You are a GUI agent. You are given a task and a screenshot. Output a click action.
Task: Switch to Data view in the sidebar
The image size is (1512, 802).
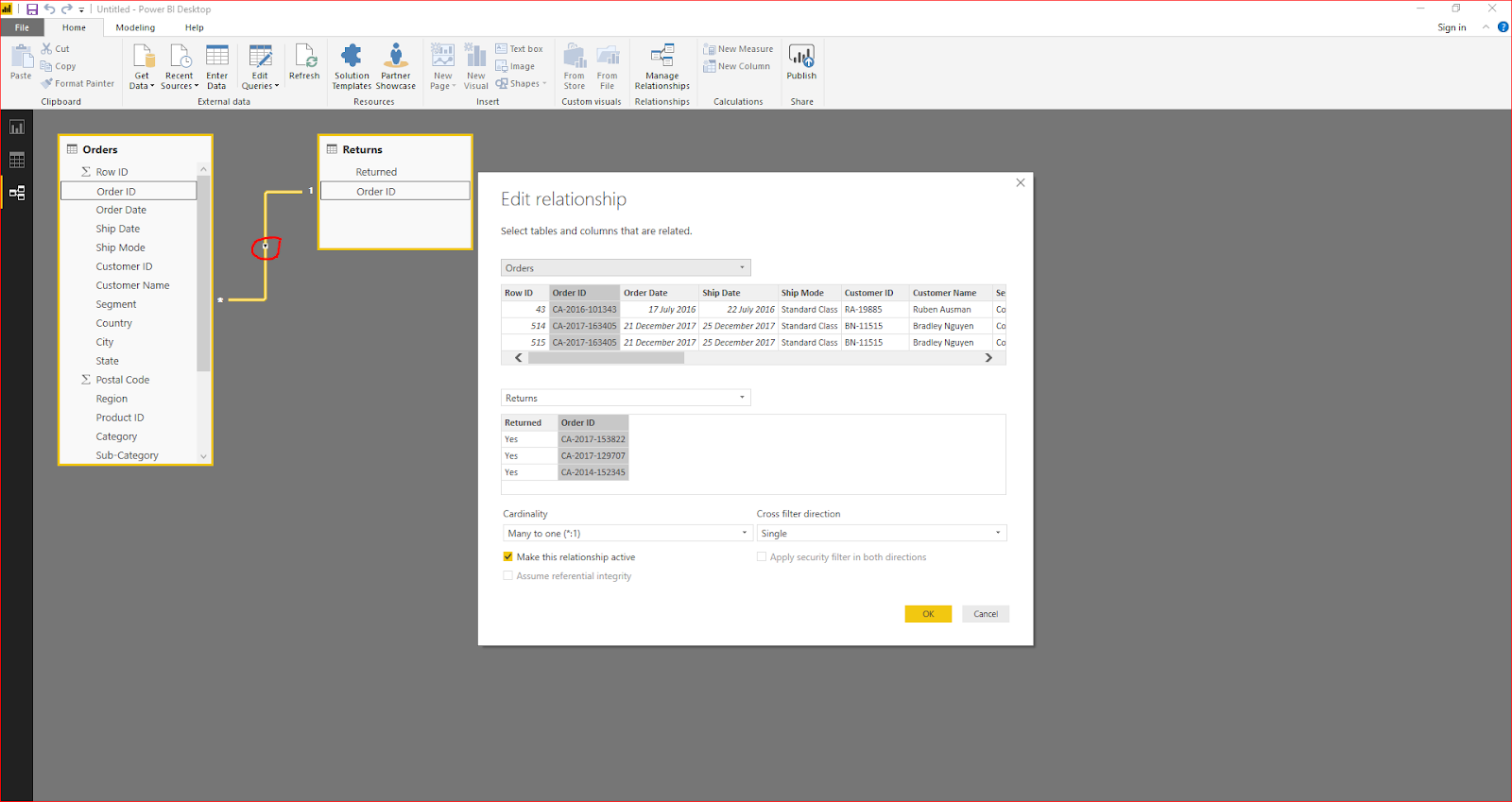pos(17,161)
